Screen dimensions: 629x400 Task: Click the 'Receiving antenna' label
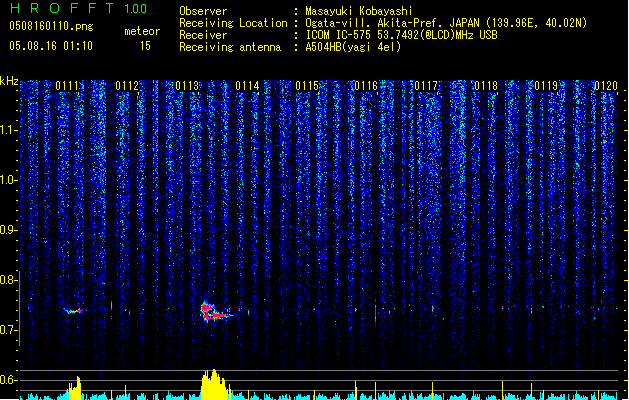(230, 47)
